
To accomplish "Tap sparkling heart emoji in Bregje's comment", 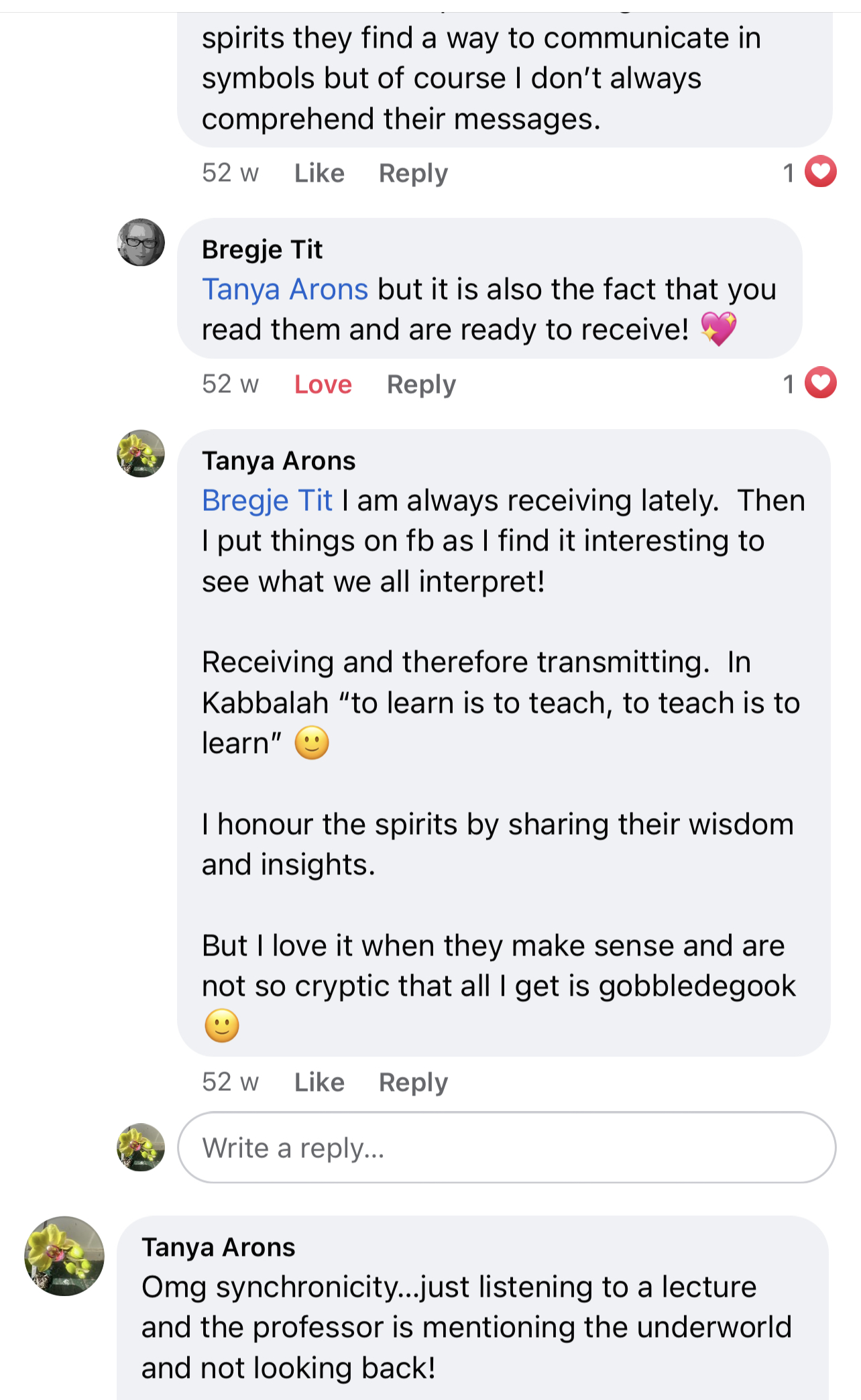I will click(x=719, y=329).
